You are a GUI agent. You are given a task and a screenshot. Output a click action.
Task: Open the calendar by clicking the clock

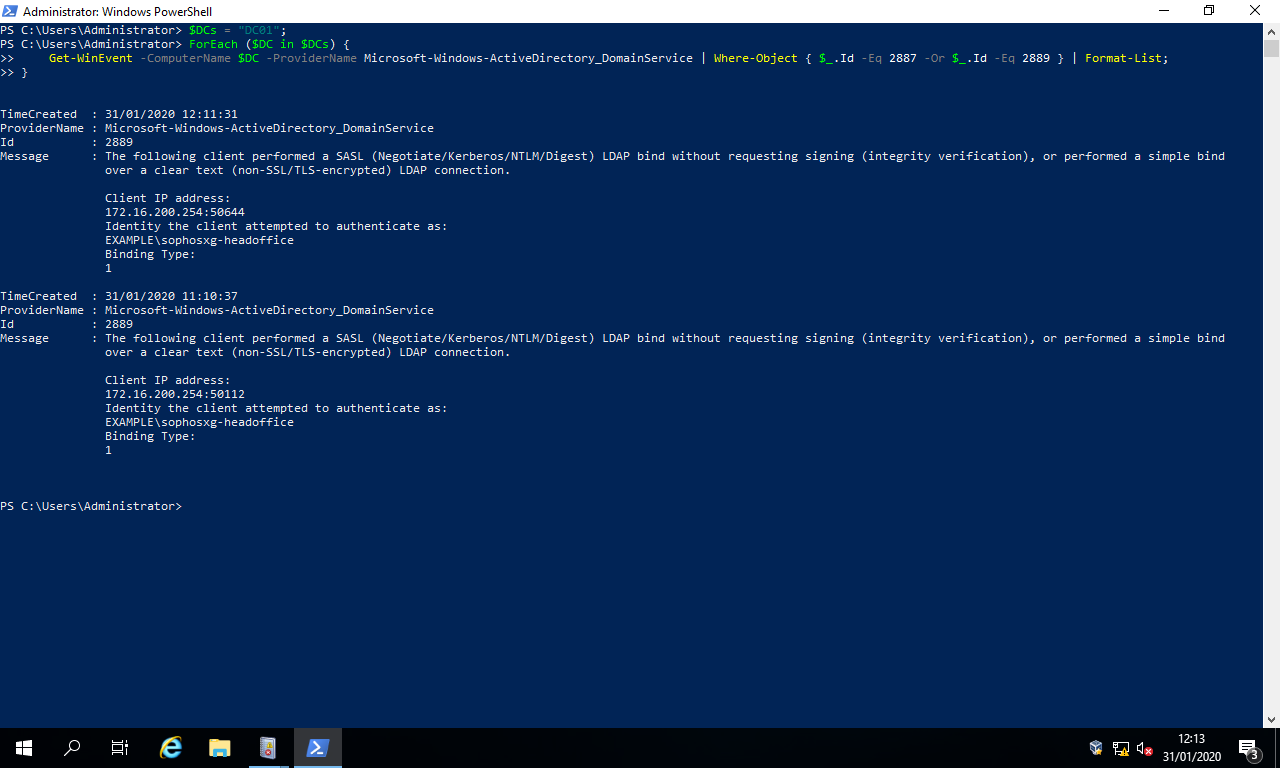pyautogui.click(x=1191, y=747)
